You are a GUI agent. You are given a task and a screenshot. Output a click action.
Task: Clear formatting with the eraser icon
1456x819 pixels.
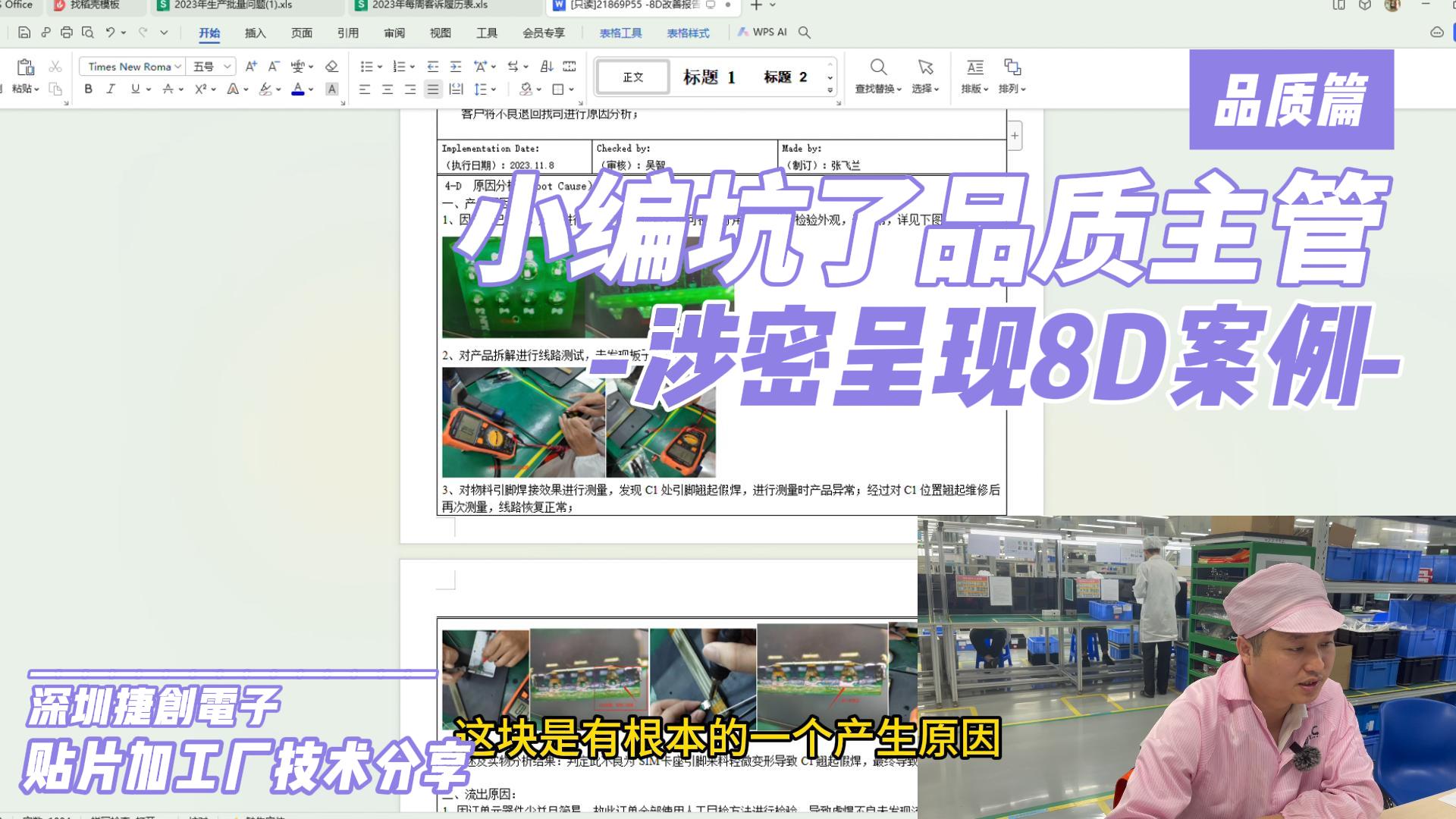pyautogui.click(x=331, y=67)
